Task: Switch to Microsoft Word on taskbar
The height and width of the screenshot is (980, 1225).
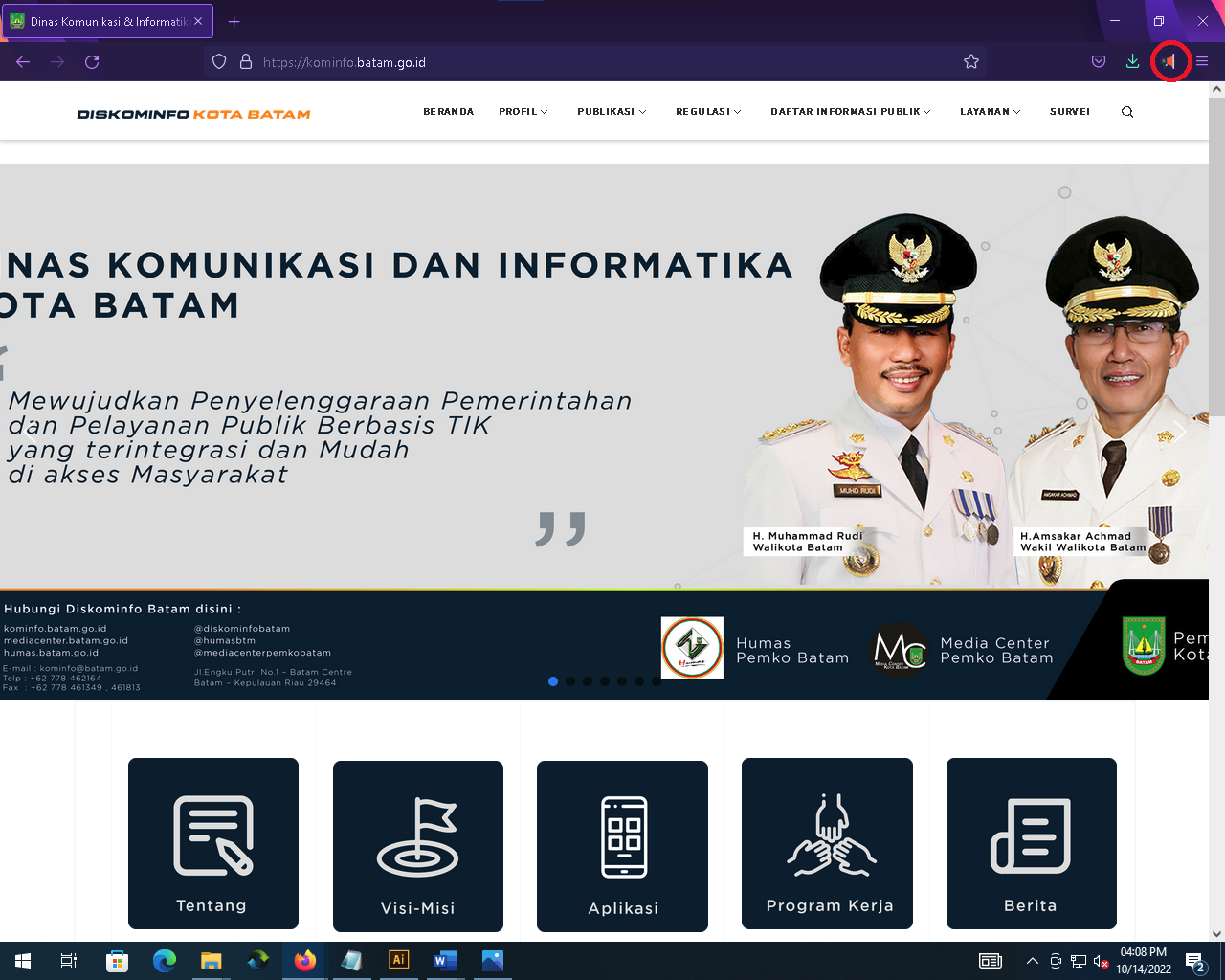Action: coord(446,961)
